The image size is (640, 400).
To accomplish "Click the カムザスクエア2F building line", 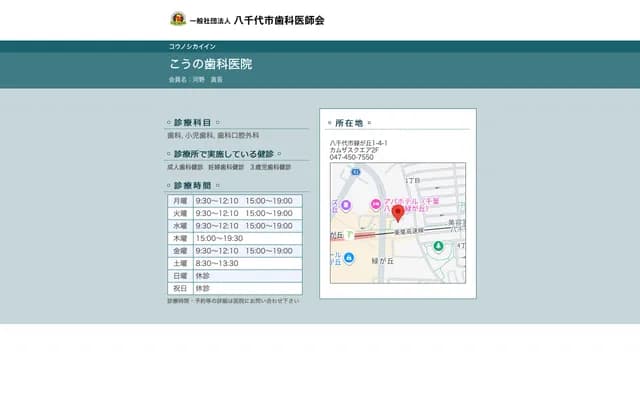I will (x=354, y=150).
